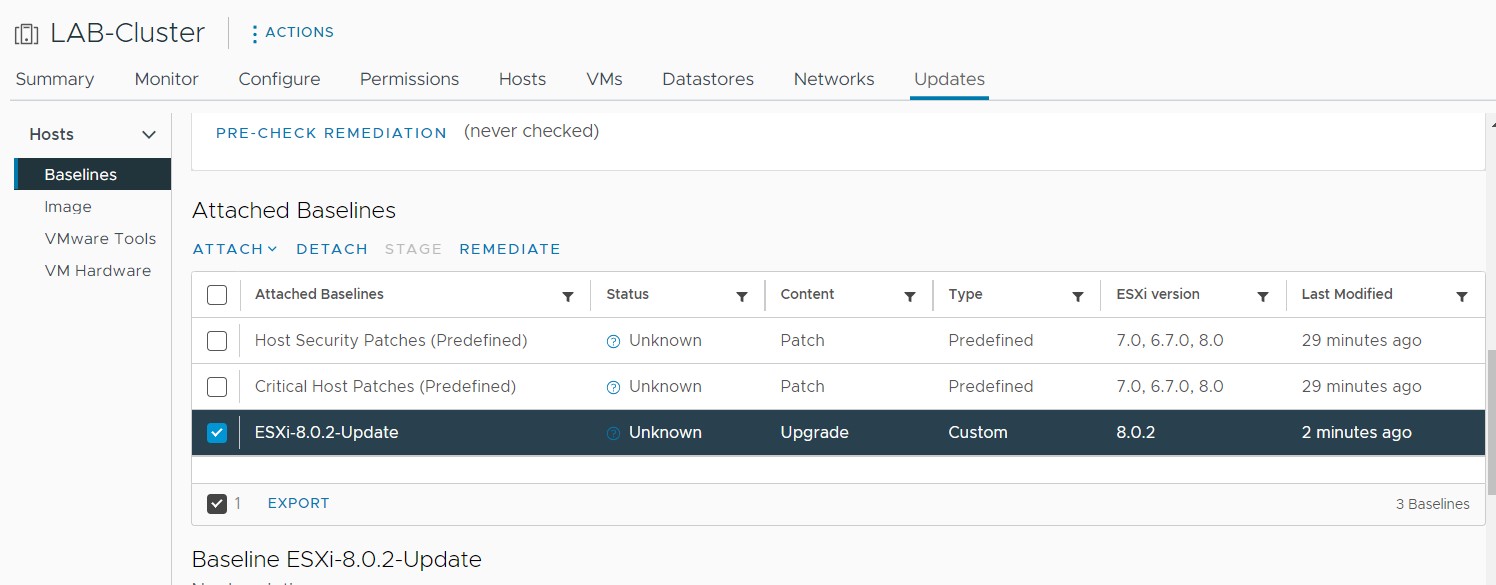Click Unknown status icon for Host Security Patches
This screenshot has width=1496, height=585.
coord(614,341)
